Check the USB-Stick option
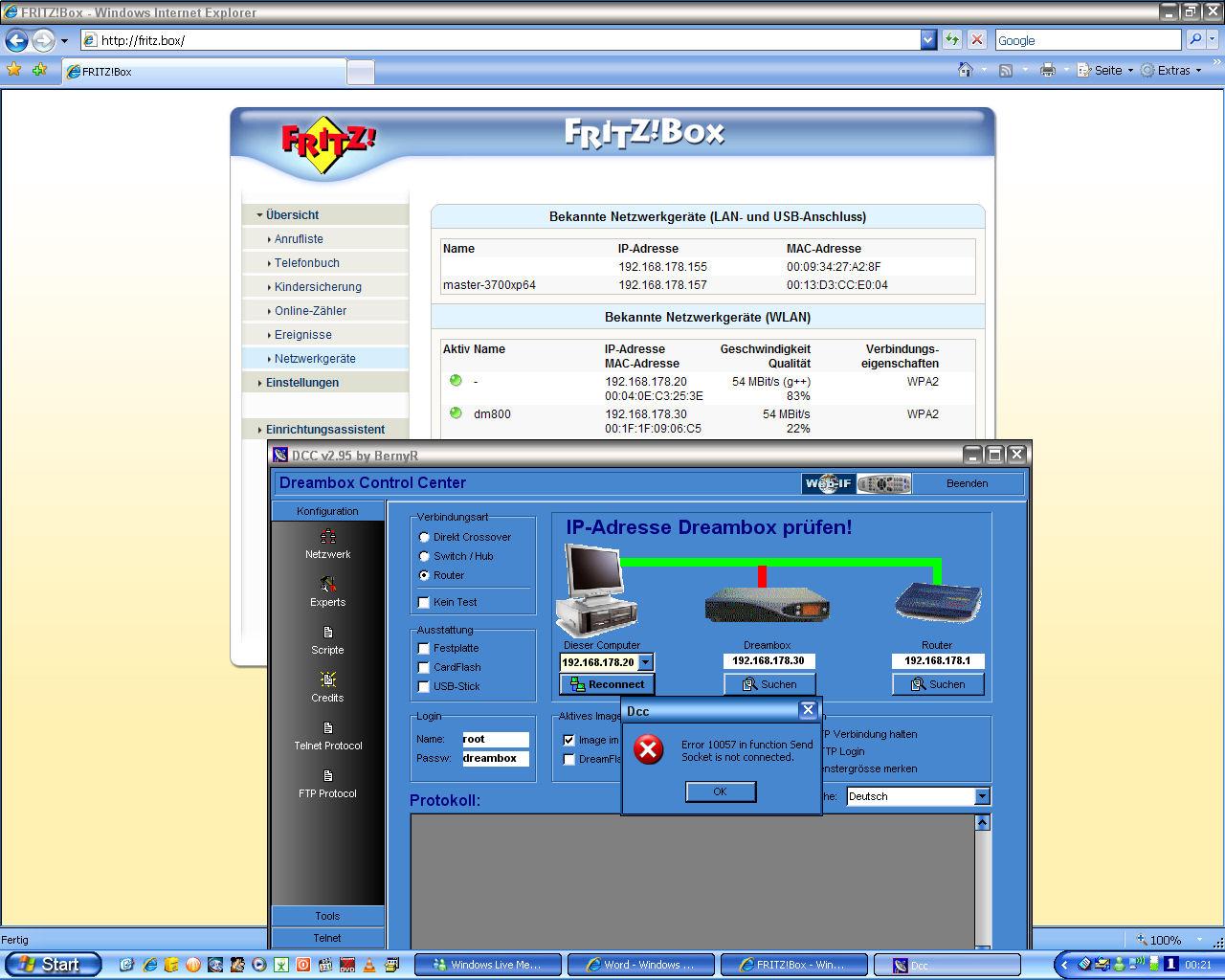Viewport: 1225px width, 980px height. click(424, 686)
